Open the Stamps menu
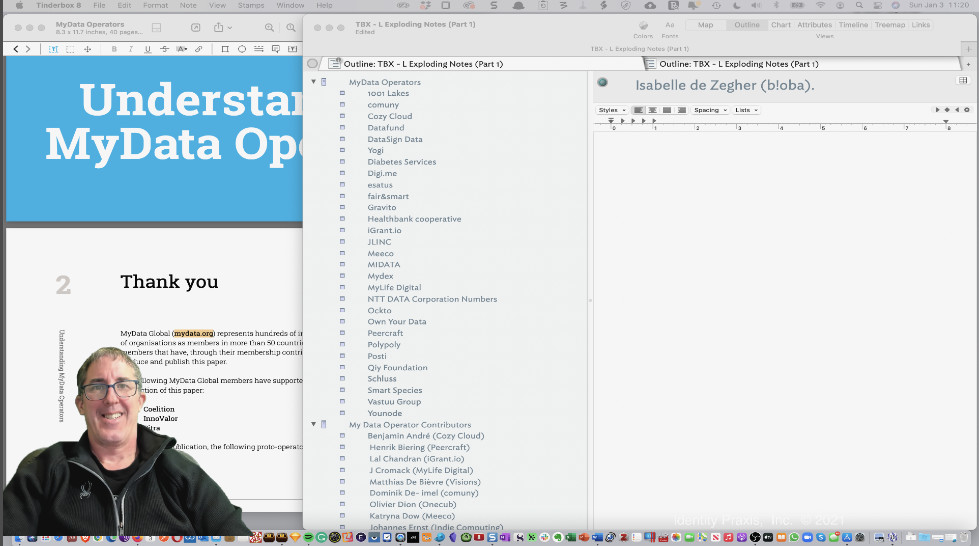Image resolution: width=979 pixels, height=546 pixels. tap(250, 5)
